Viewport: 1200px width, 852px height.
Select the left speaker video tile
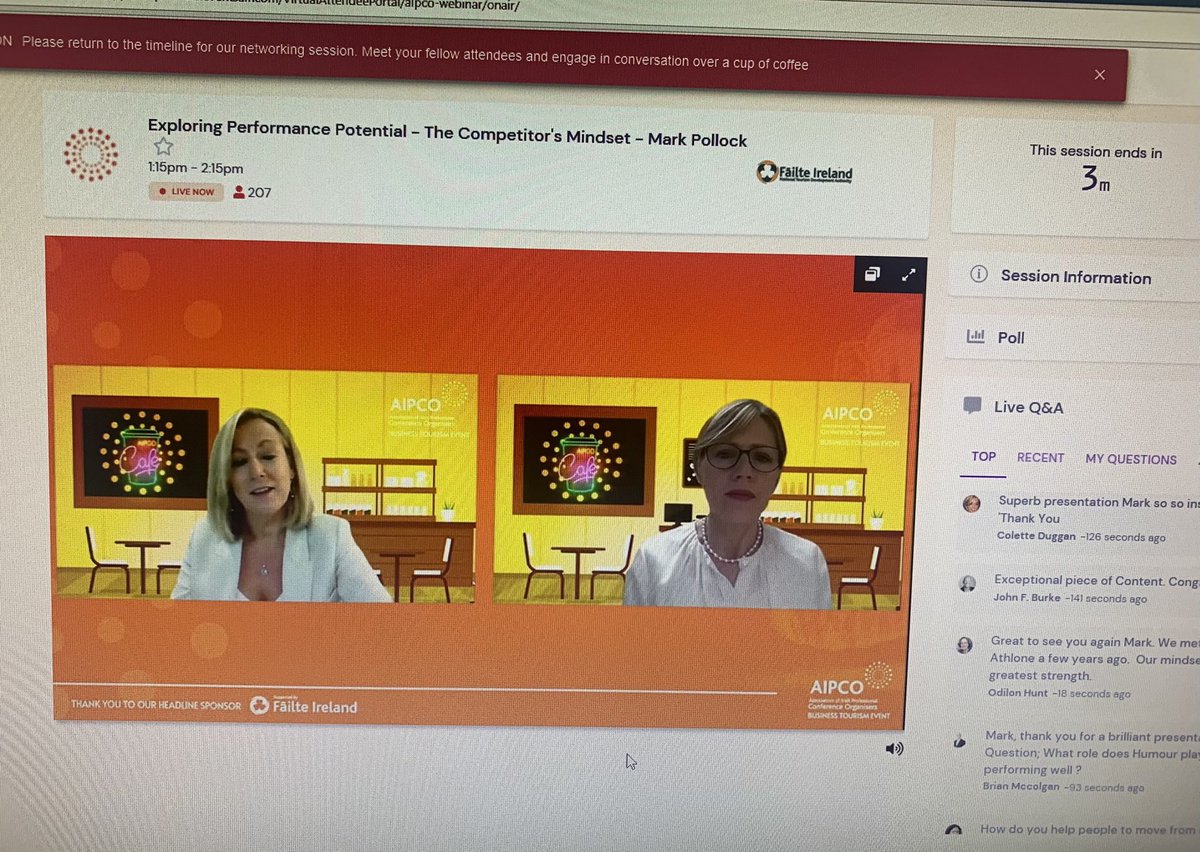click(x=265, y=486)
